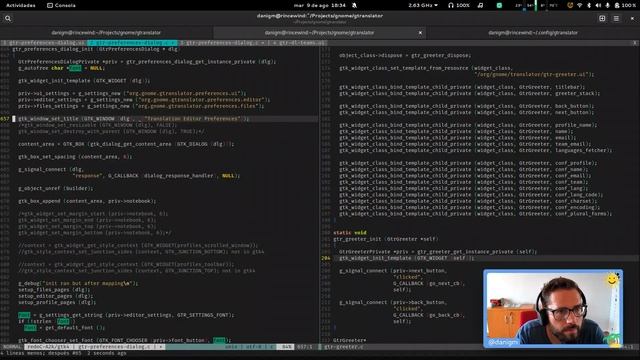
Task: Click the NORMAL mode indicator in status line
Action: pyautogui.click(x=12, y=347)
